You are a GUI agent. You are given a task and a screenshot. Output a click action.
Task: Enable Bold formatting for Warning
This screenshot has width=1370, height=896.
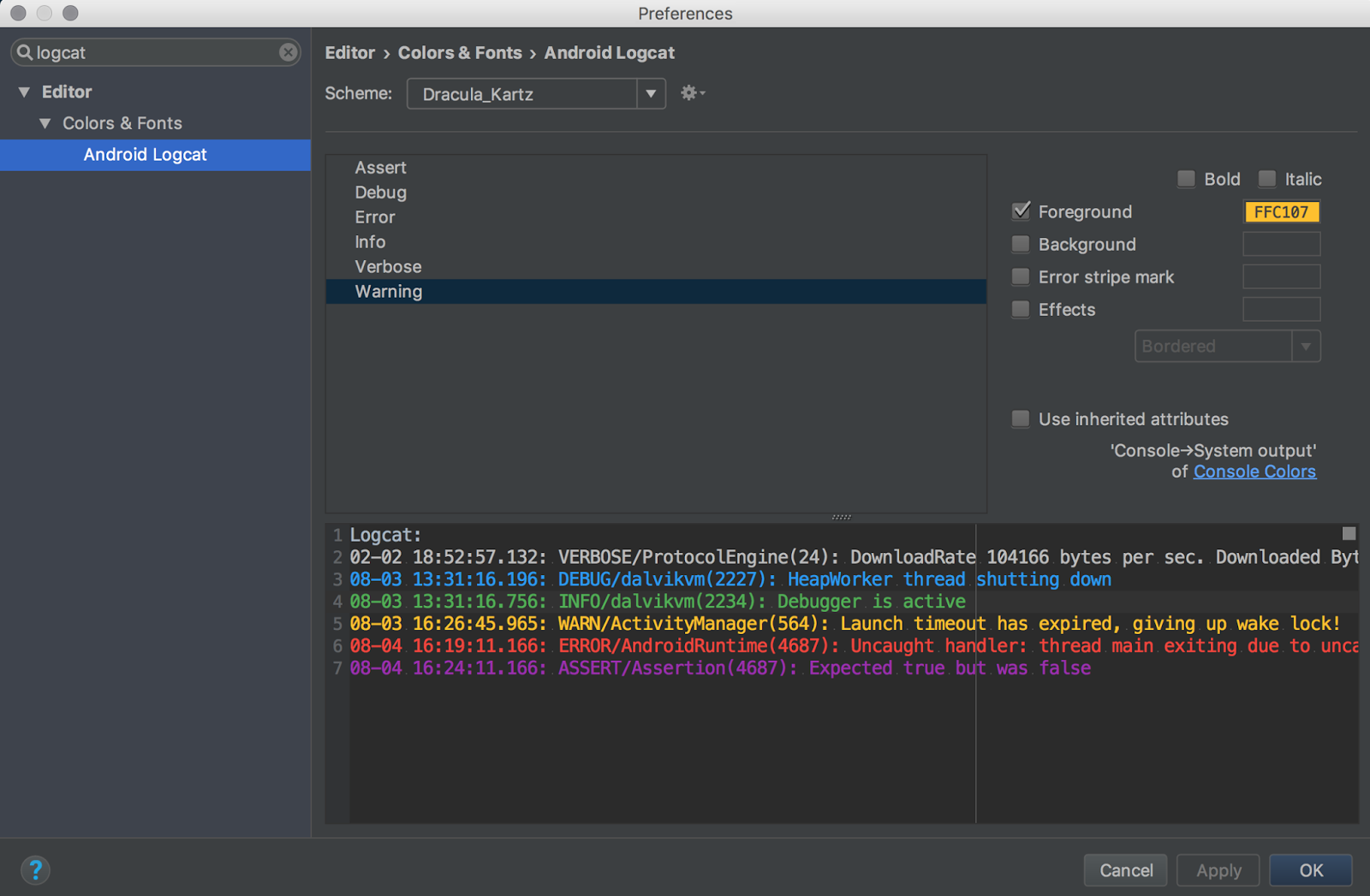(x=1186, y=179)
